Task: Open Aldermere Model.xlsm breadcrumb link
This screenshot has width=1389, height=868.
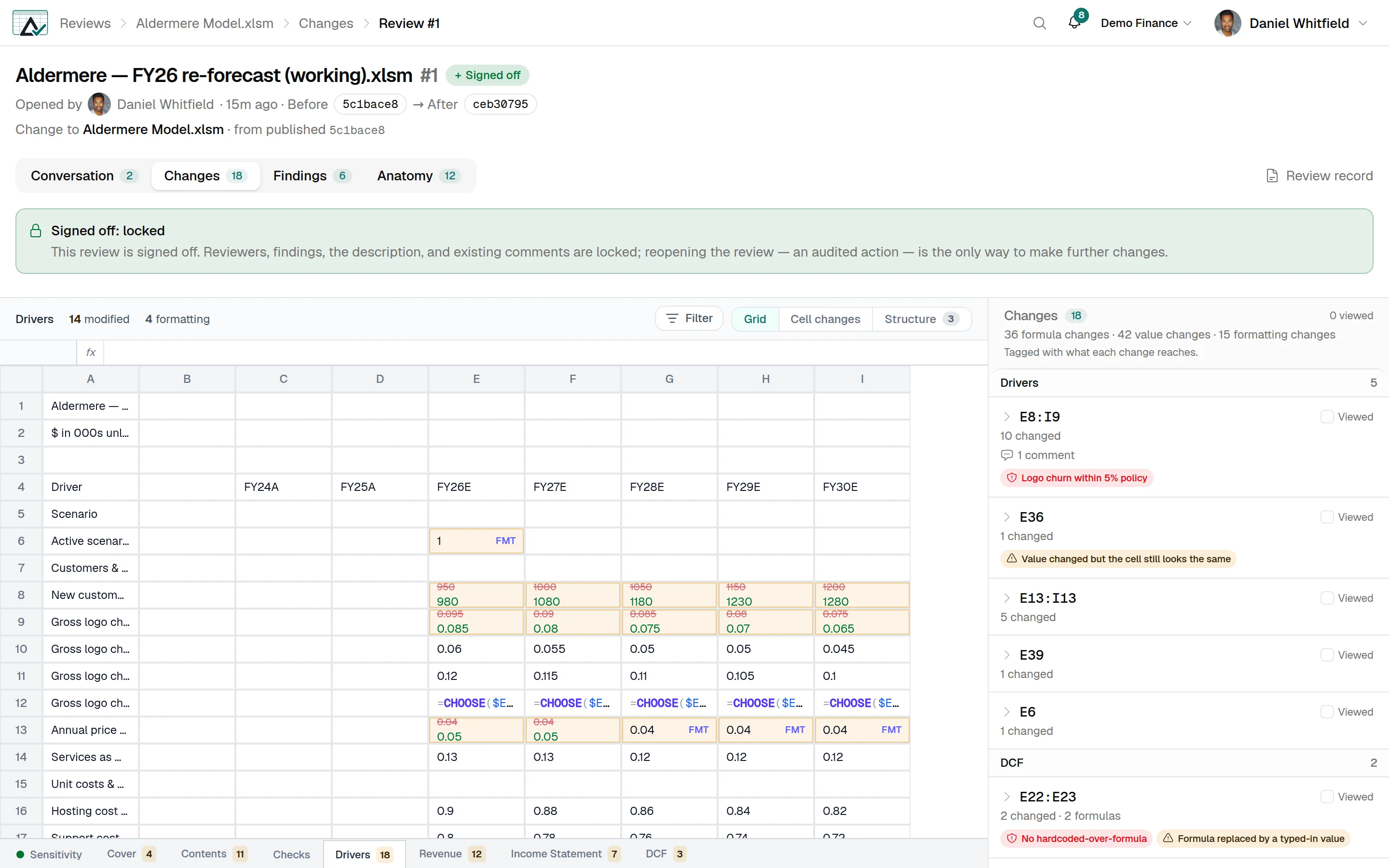Action: [x=204, y=23]
